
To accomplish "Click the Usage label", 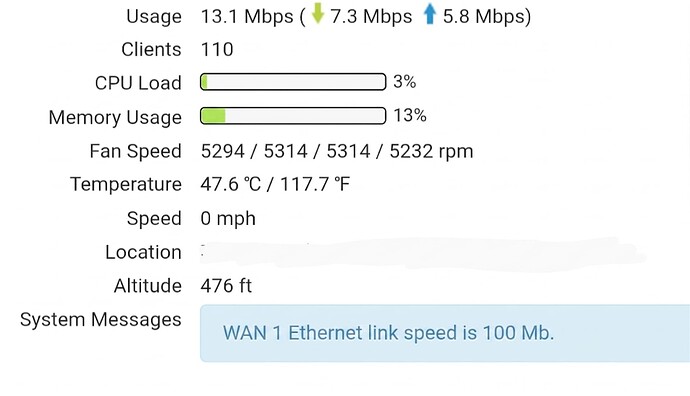I will [154, 17].
